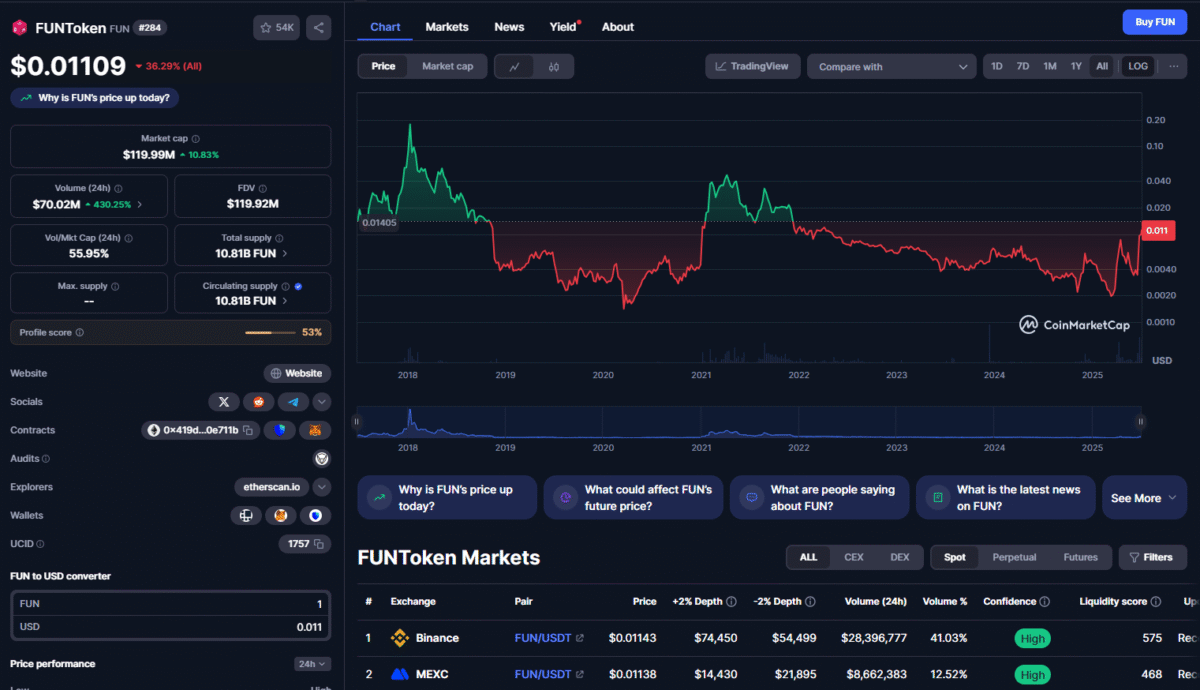Switch to the Markets tab

coord(447,27)
